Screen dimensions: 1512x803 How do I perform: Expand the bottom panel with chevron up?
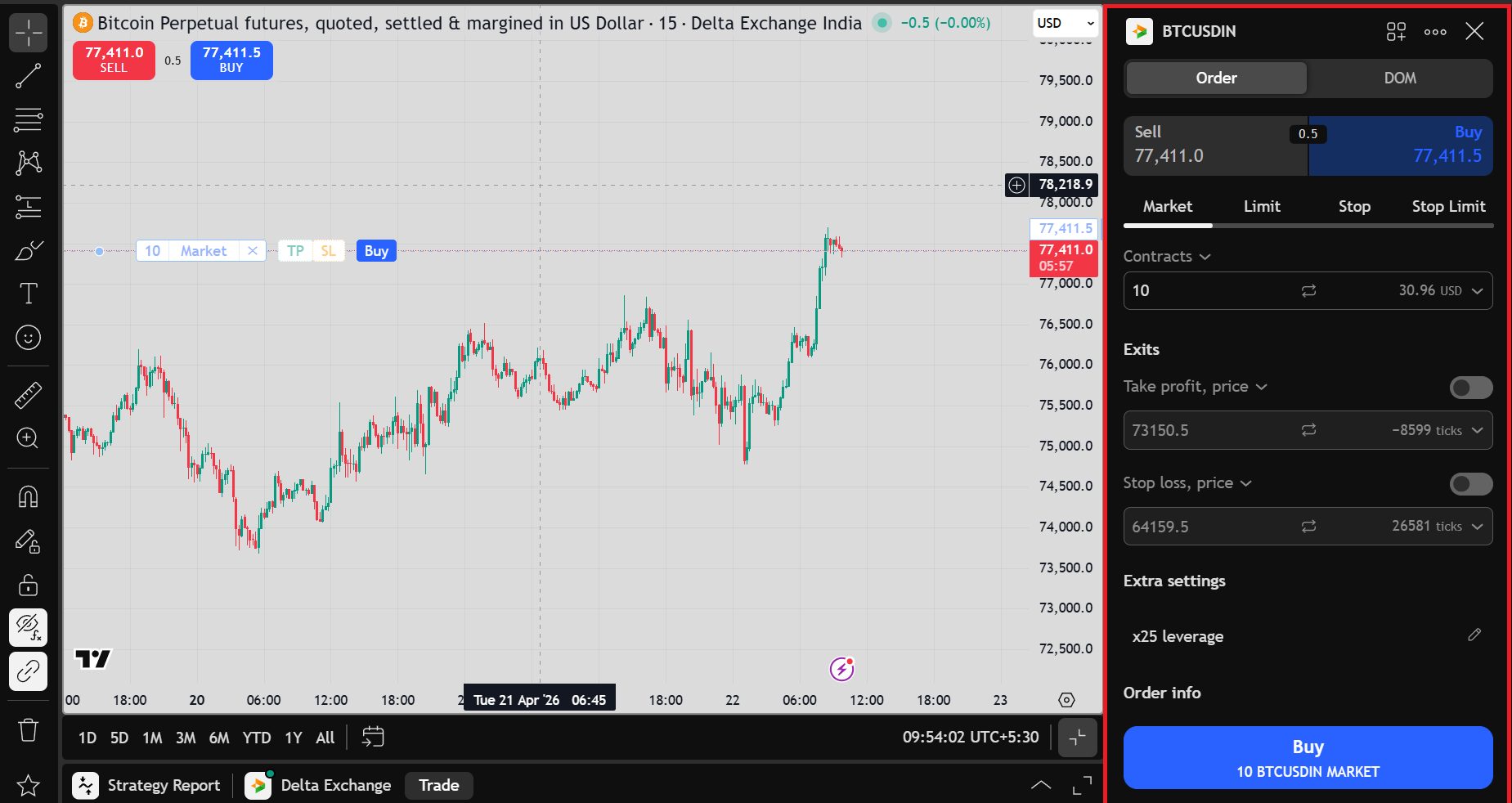point(1041,785)
